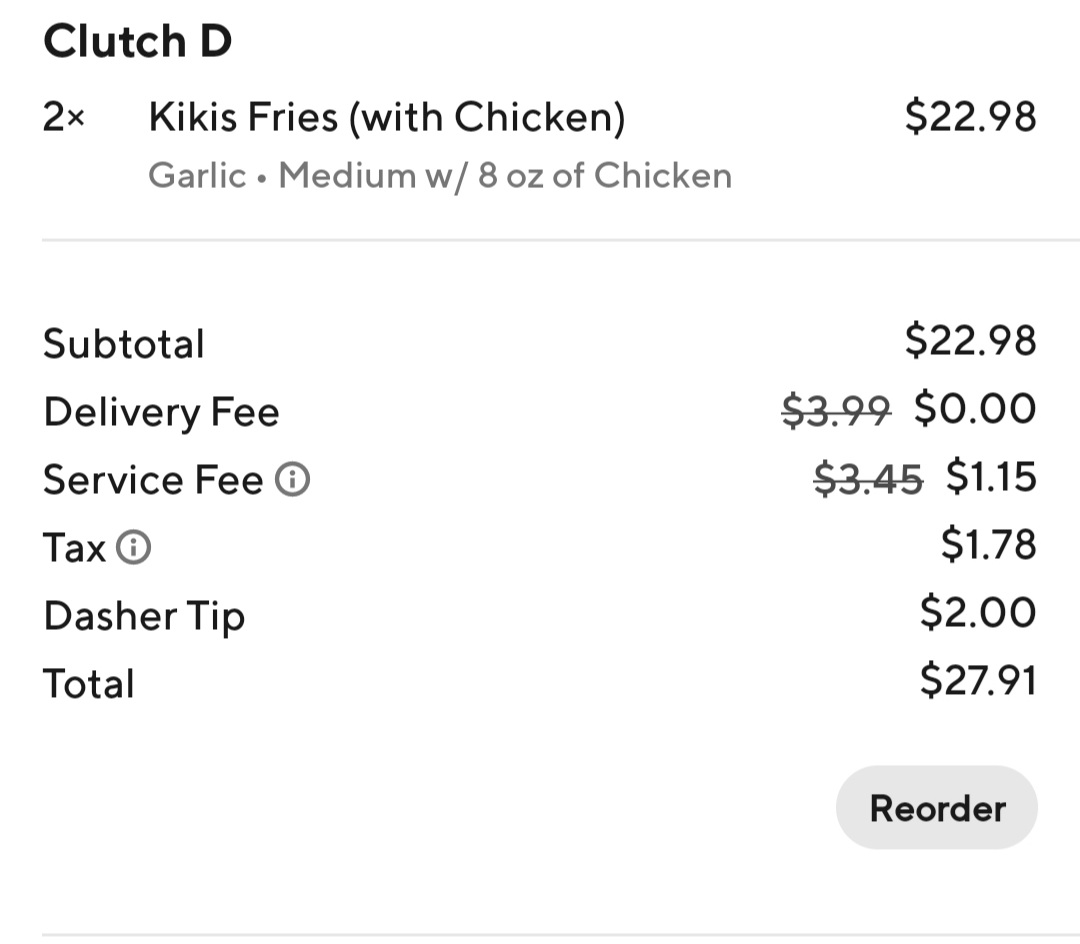Click the $1.78 tax amount
The height and width of the screenshot is (944, 1080).
988,545
